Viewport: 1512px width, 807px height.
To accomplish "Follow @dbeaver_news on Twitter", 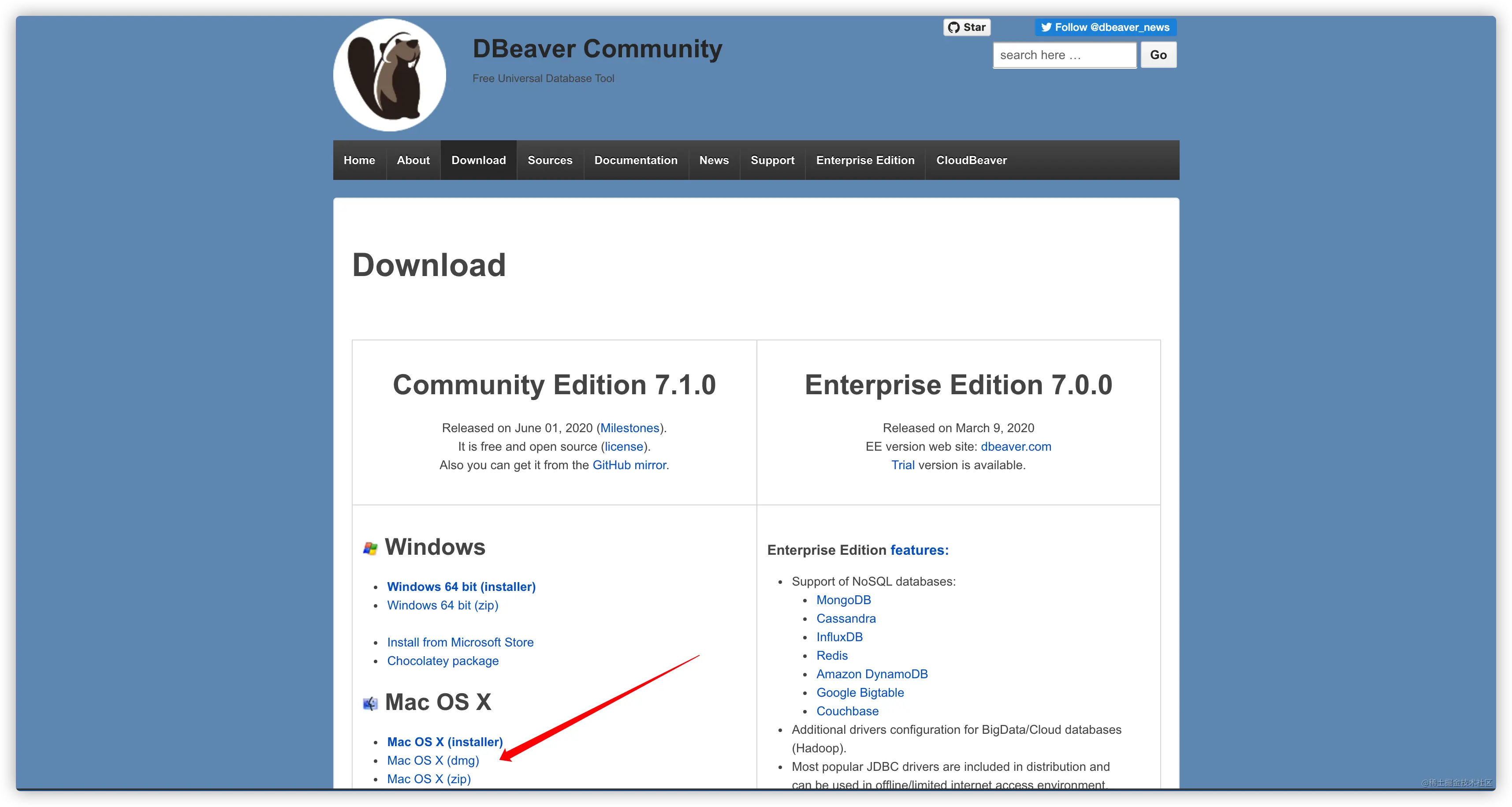I will [x=1105, y=27].
